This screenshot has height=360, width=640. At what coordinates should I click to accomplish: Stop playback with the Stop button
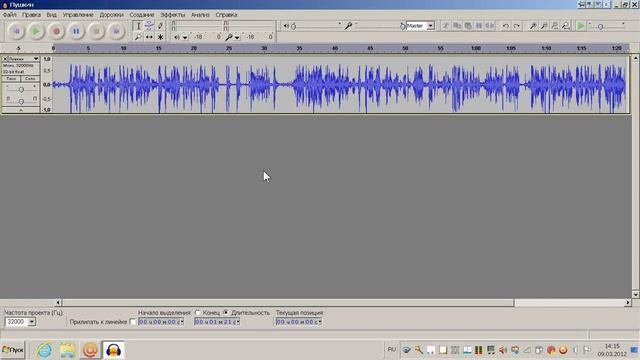click(96, 31)
